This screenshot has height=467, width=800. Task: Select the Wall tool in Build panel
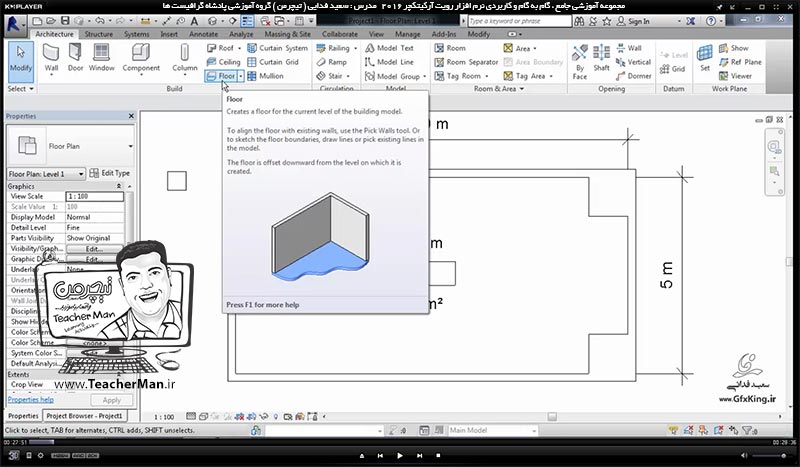pos(51,58)
